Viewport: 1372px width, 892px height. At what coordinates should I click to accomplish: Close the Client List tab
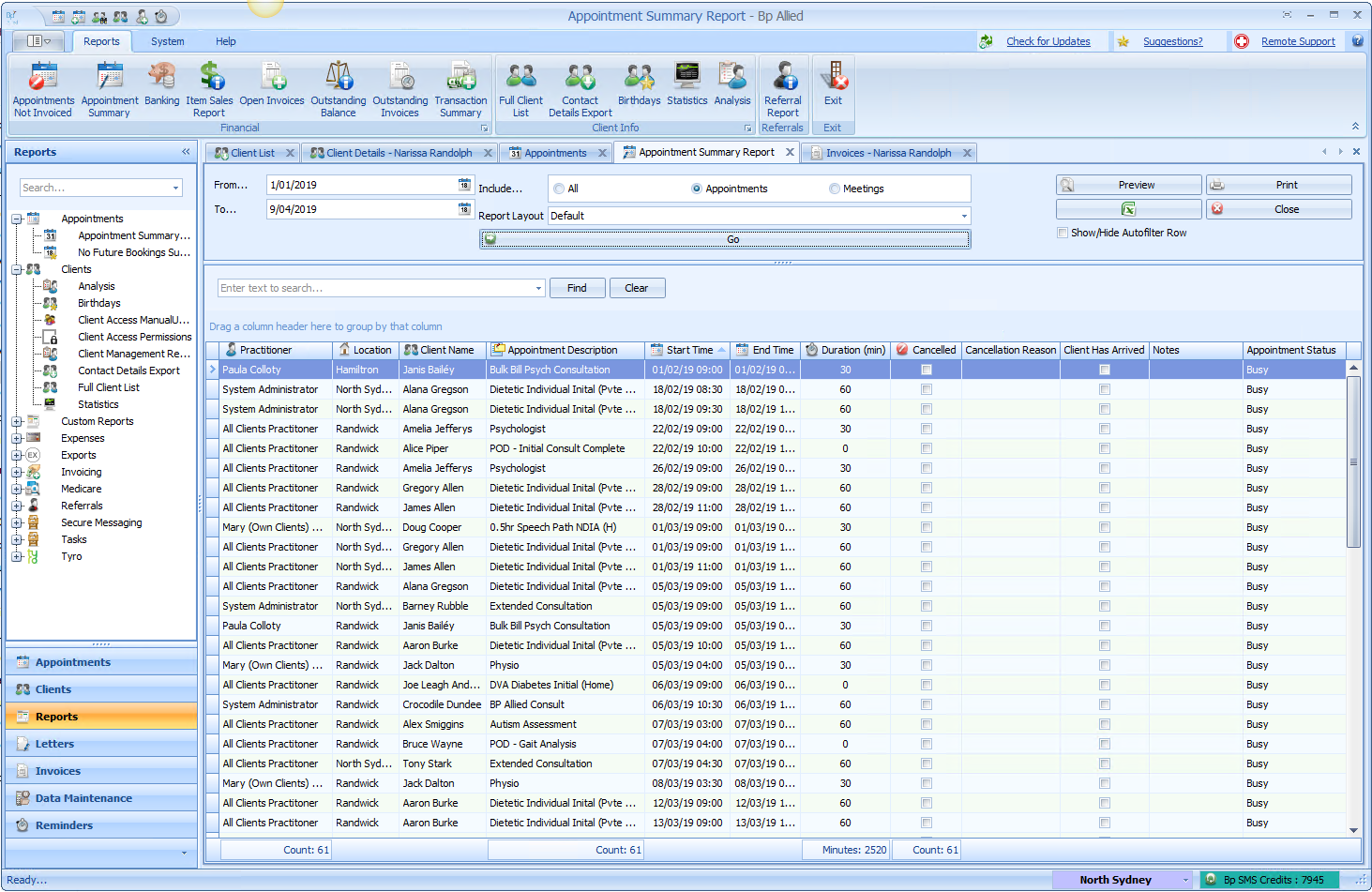(290, 153)
